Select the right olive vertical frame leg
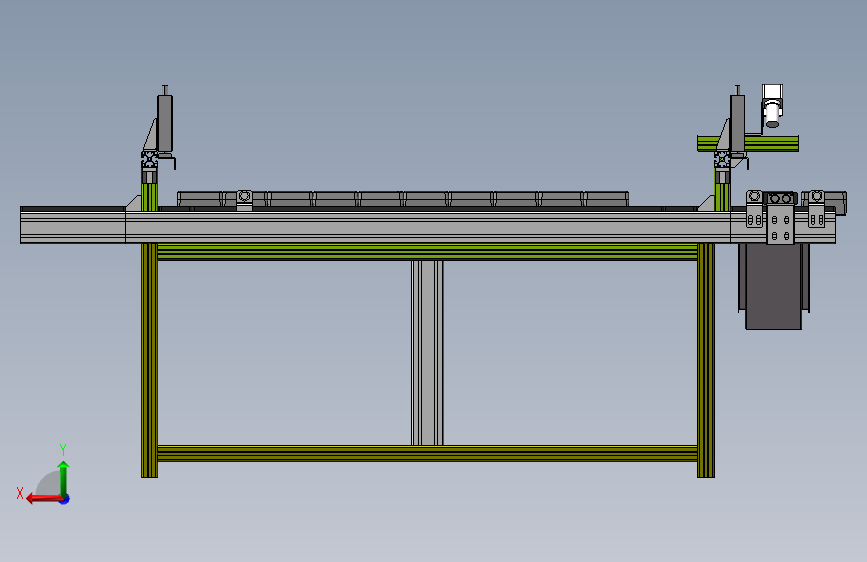 tap(706, 360)
